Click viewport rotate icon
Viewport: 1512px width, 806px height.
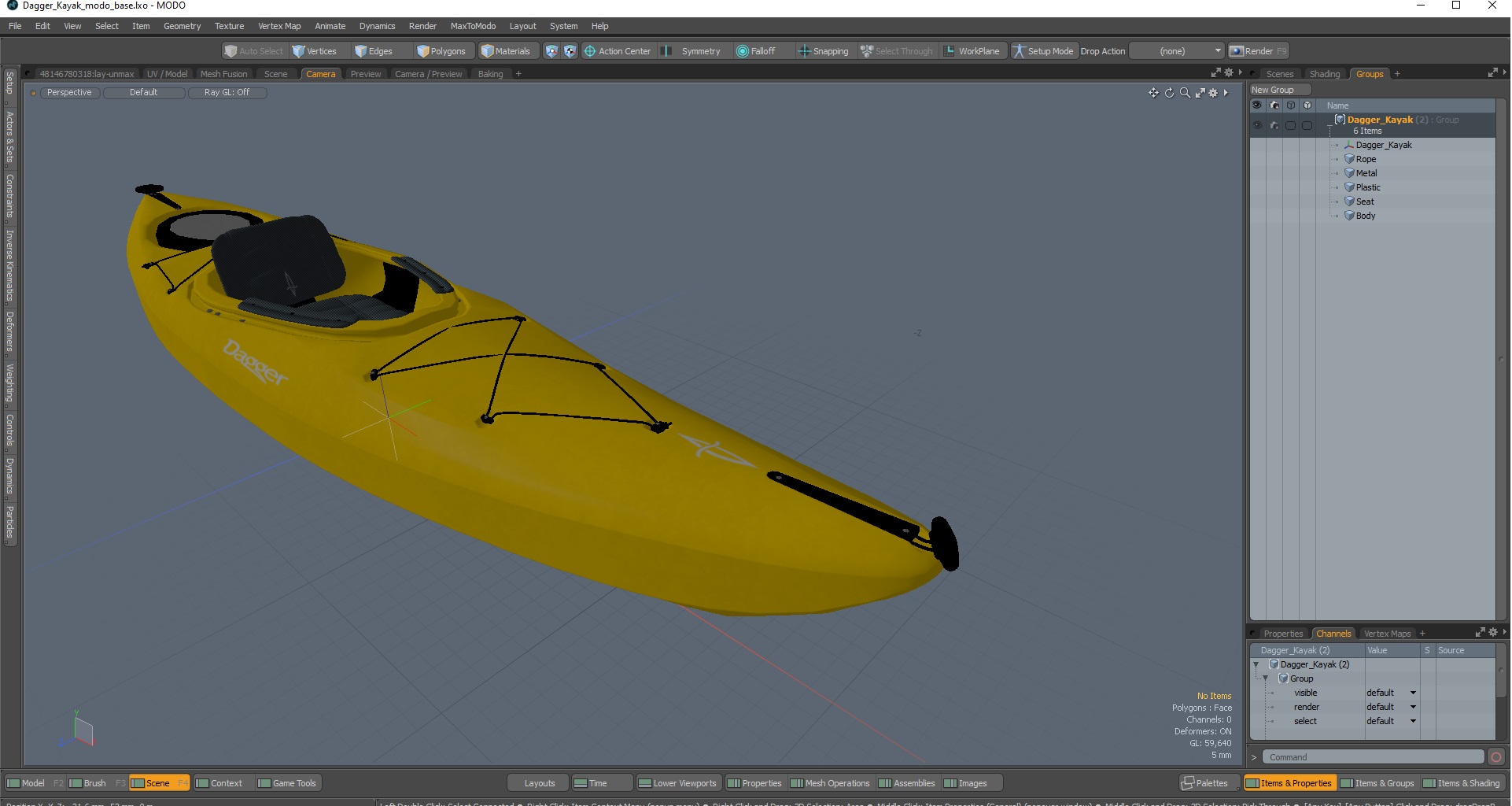point(1169,93)
